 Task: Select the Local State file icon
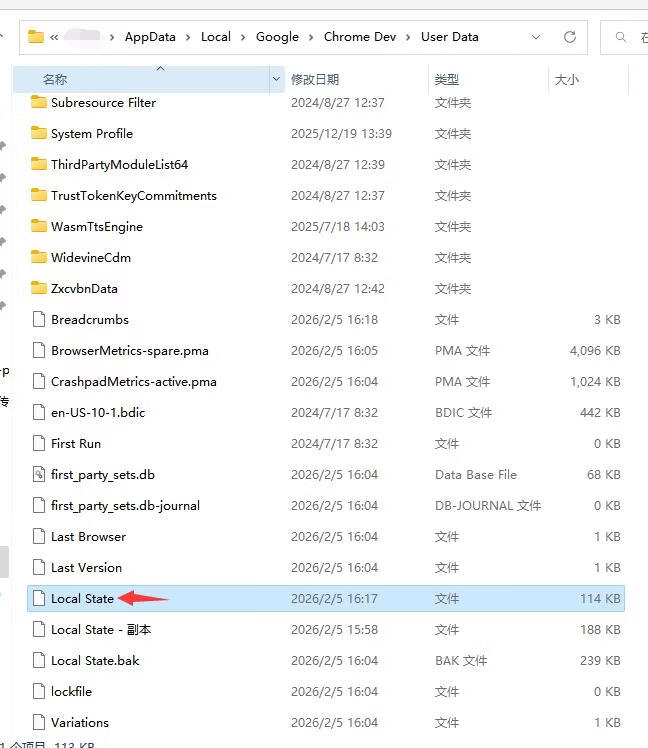[39, 599]
